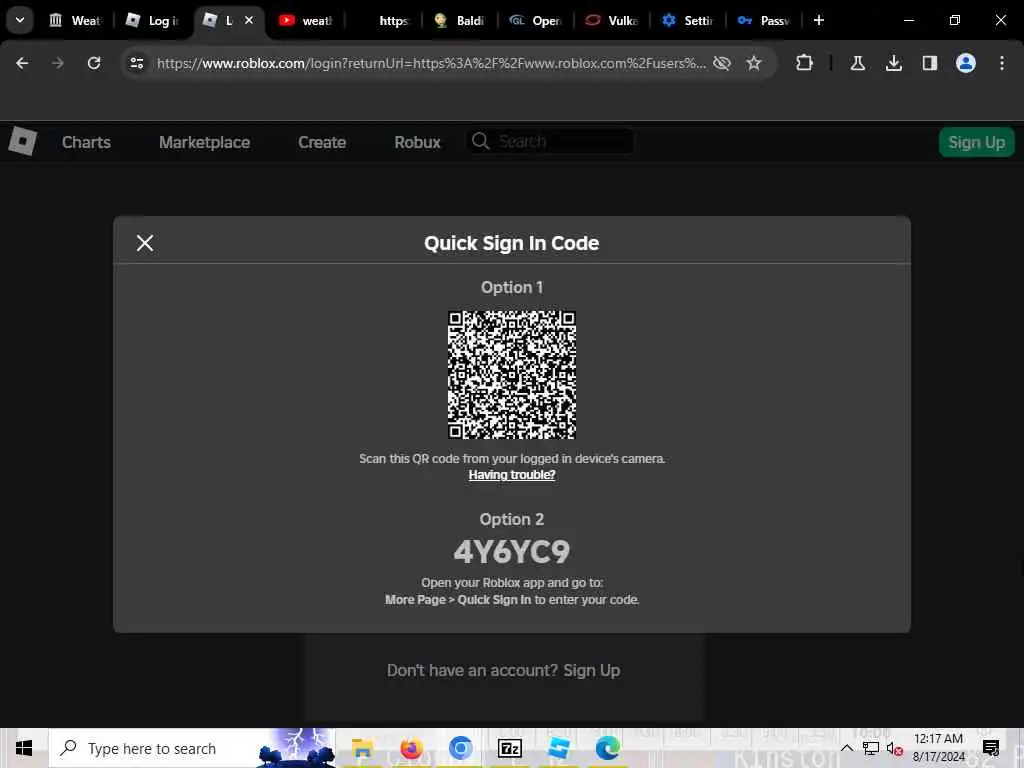Screen dimensions: 1024x768
Task: Select the quick sign-in code 4Y6YC9
Action: (512, 552)
